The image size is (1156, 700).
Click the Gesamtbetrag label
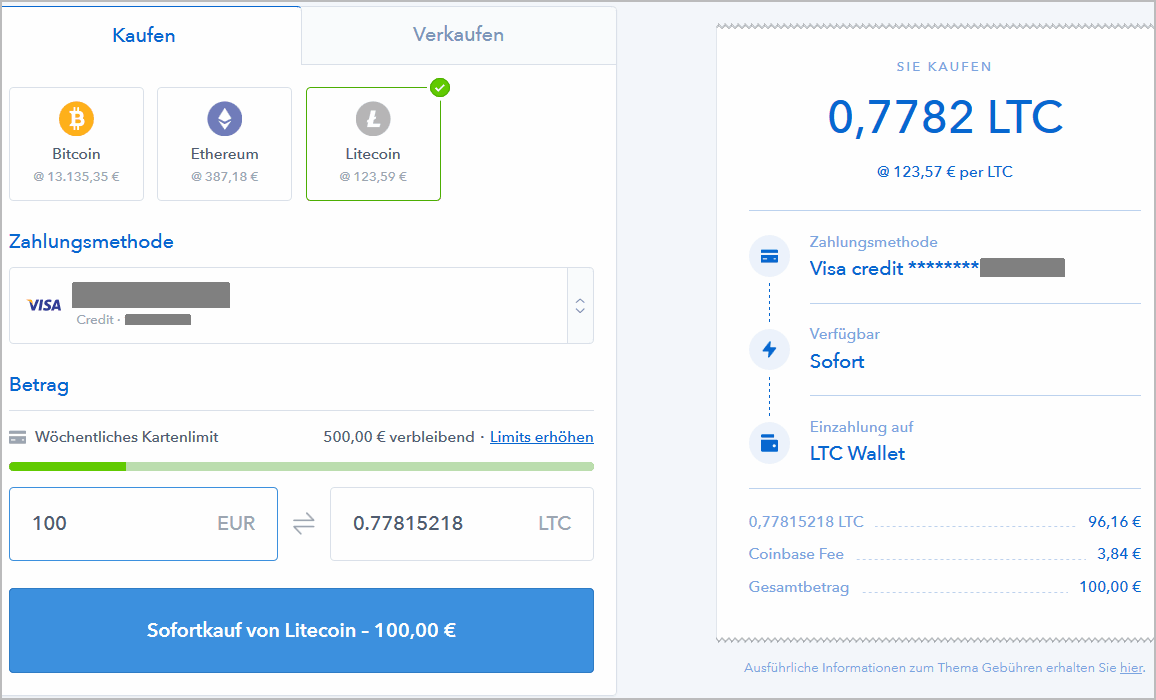pyautogui.click(x=799, y=588)
